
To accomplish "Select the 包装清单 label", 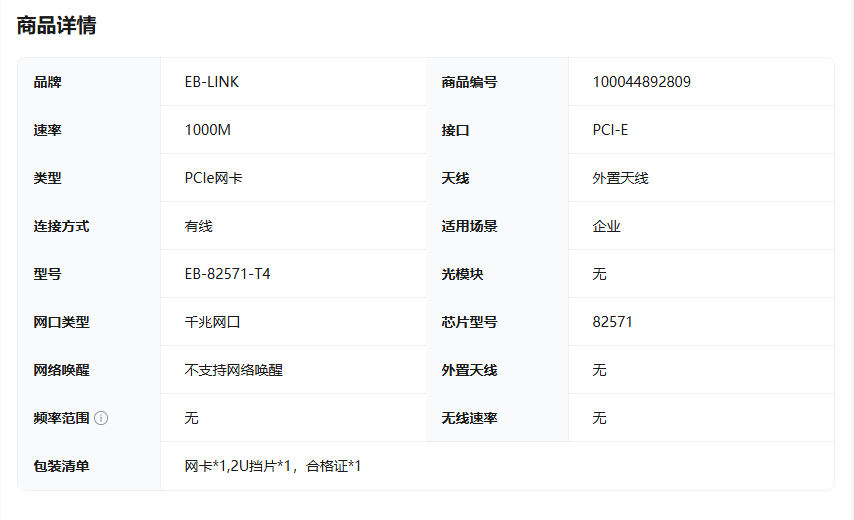I will click(x=61, y=466).
